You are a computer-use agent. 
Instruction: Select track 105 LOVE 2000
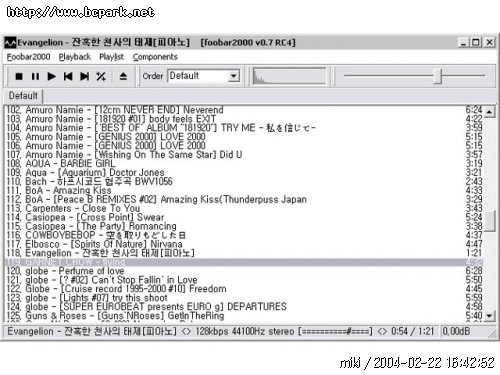(x=244, y=137)
